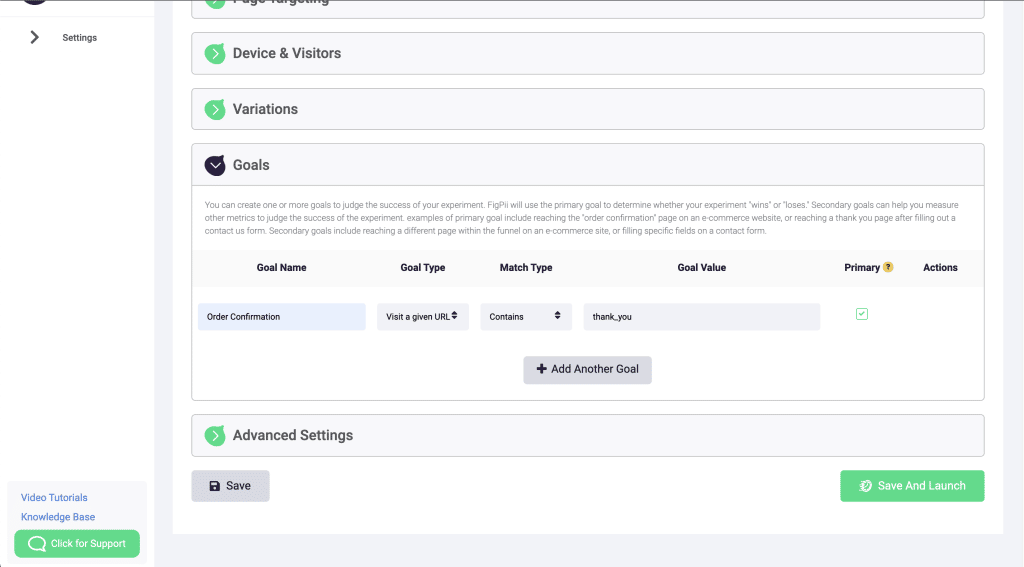Open the Goal Type dropdown
1024x567 pixels.
point(423,317)
